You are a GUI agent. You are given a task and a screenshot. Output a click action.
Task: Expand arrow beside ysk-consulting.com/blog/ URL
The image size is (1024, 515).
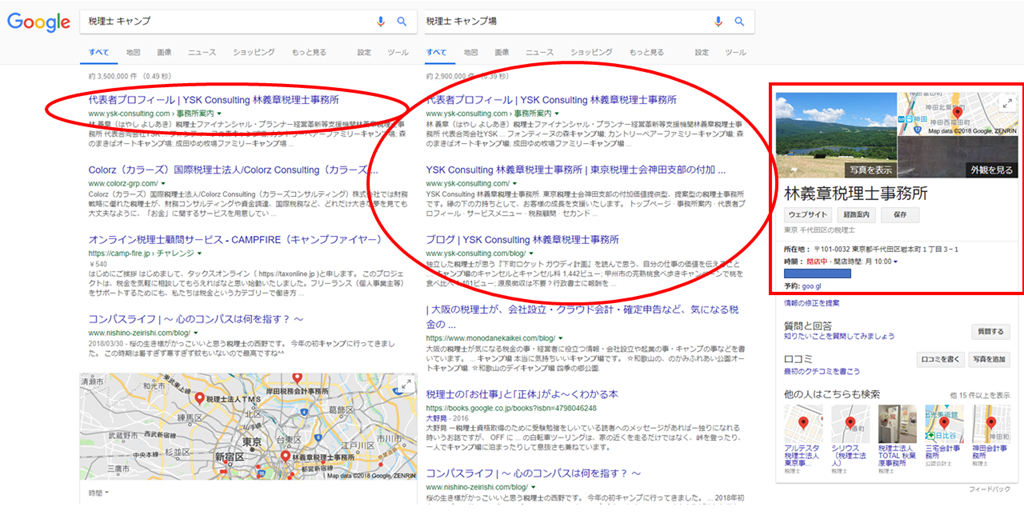tap(532, 253)
